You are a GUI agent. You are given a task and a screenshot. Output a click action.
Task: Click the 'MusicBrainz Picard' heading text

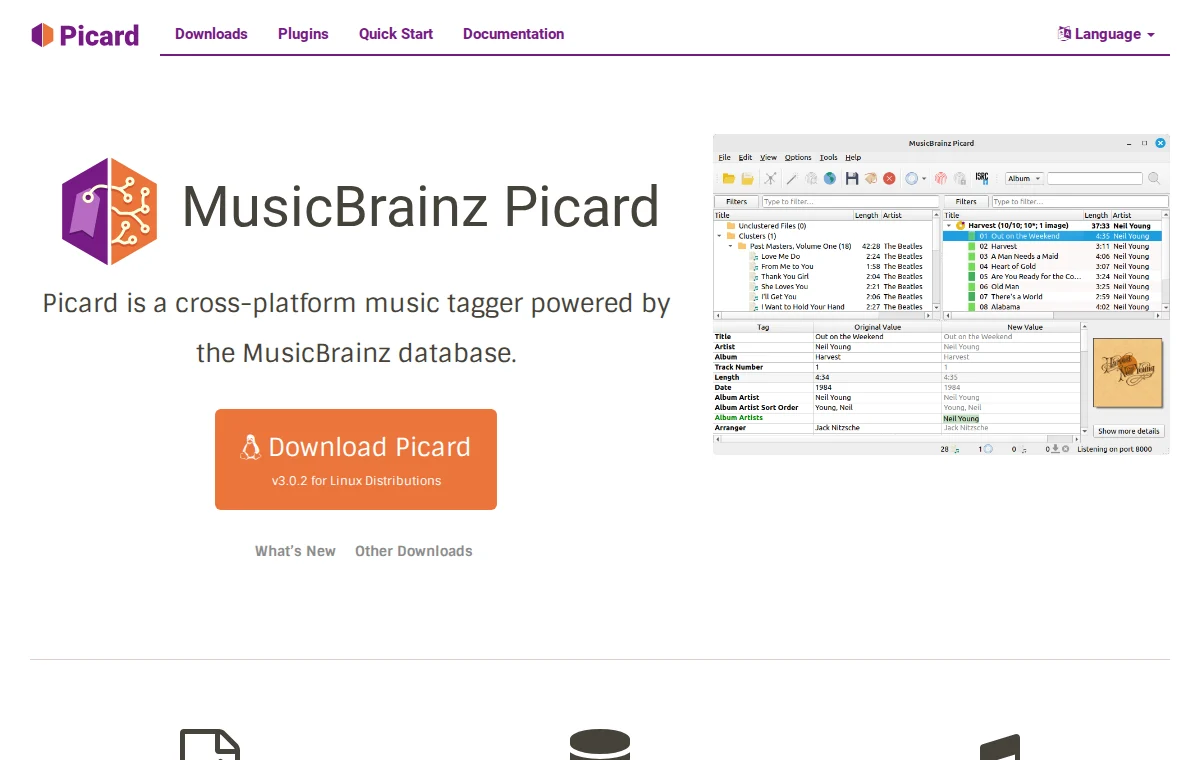pos(421,207)
